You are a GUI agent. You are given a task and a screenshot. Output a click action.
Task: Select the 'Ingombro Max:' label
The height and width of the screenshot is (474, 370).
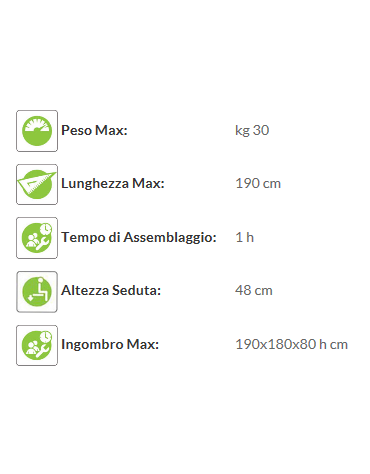(x=110, y=344)
